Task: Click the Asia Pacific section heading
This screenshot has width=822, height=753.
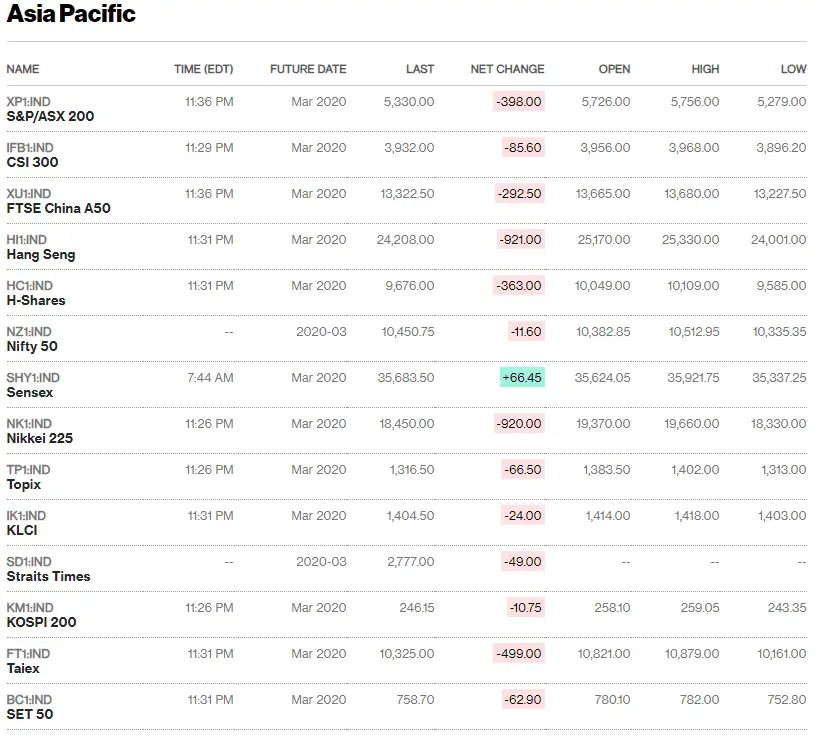Action: click(70, 14)
